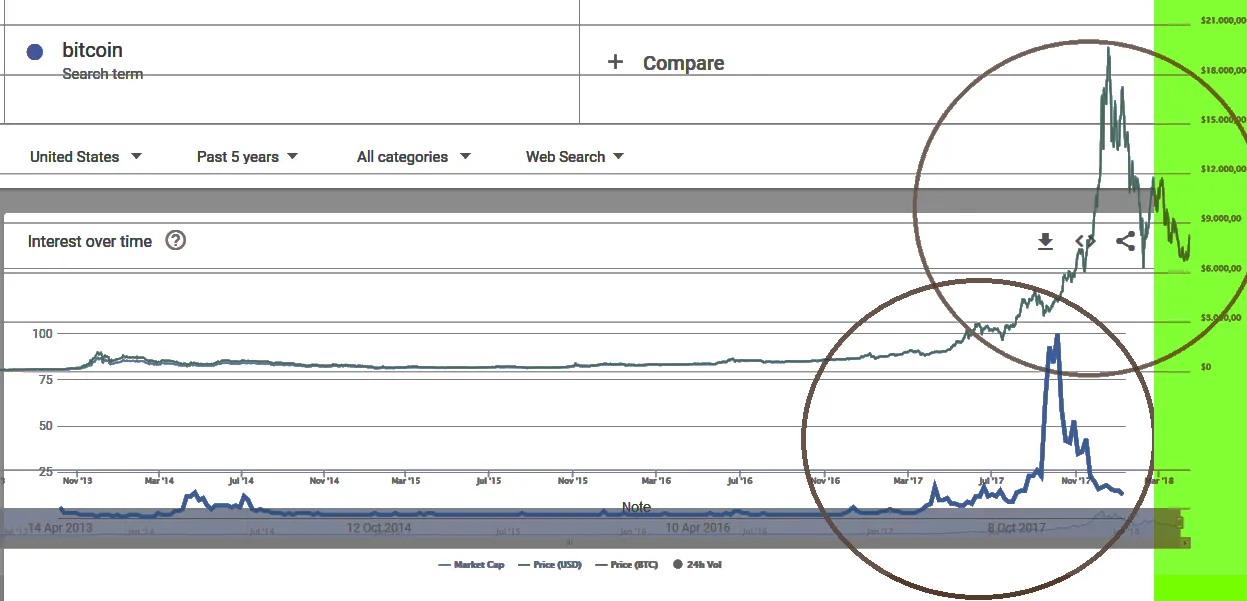
Task: Open the help icon next to Interest over time
Action: point(175,240)
